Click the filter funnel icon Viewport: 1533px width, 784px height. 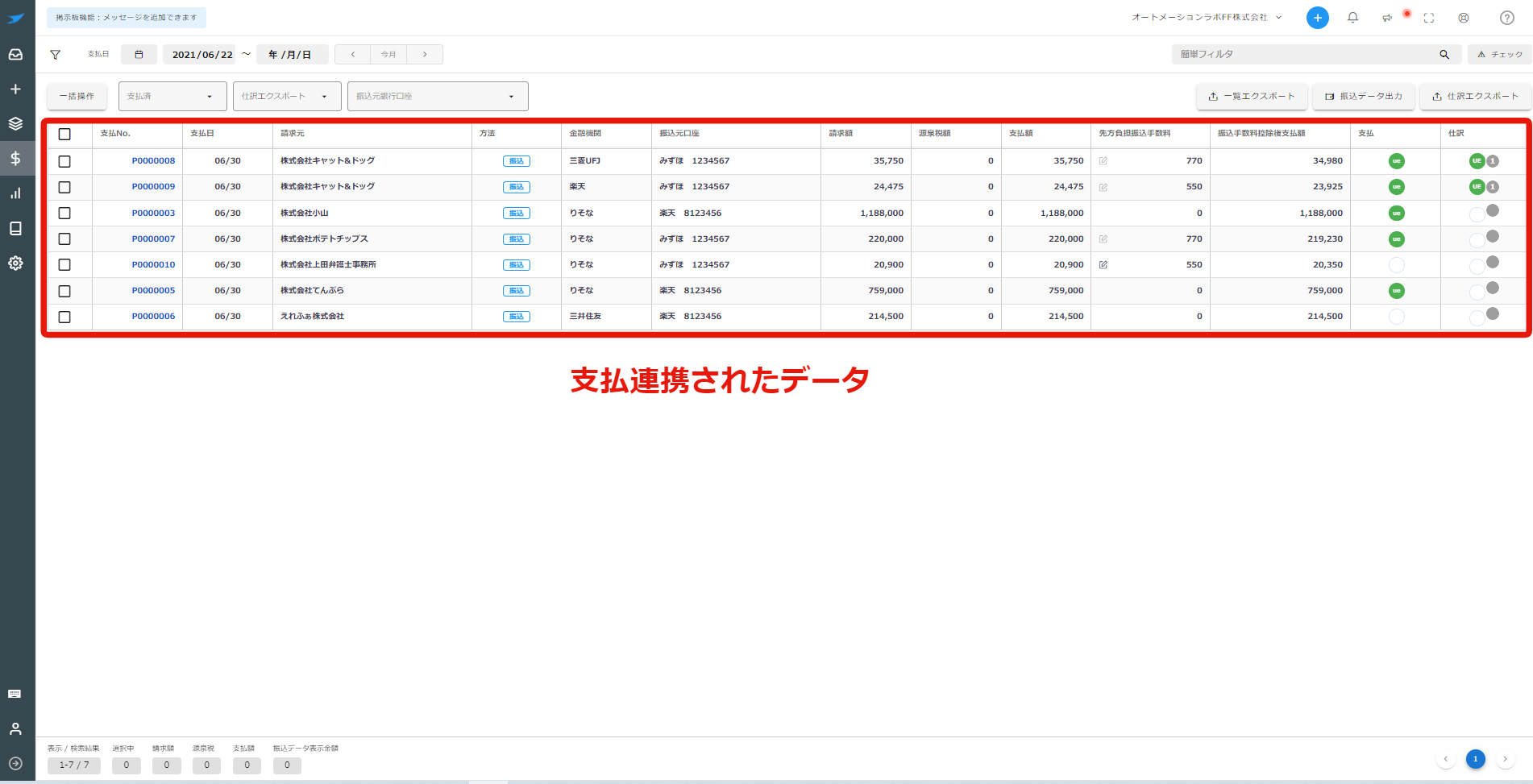[56, 55]
